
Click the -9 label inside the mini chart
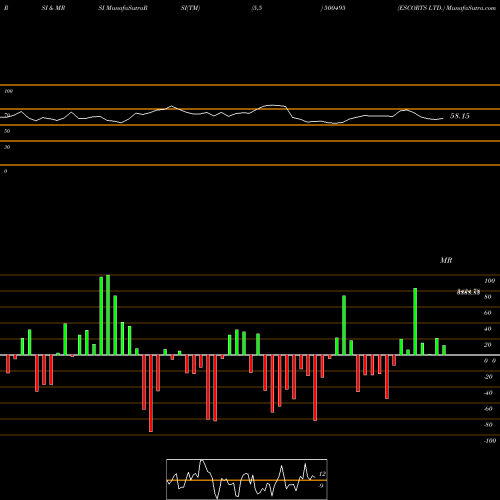[321, 486]
